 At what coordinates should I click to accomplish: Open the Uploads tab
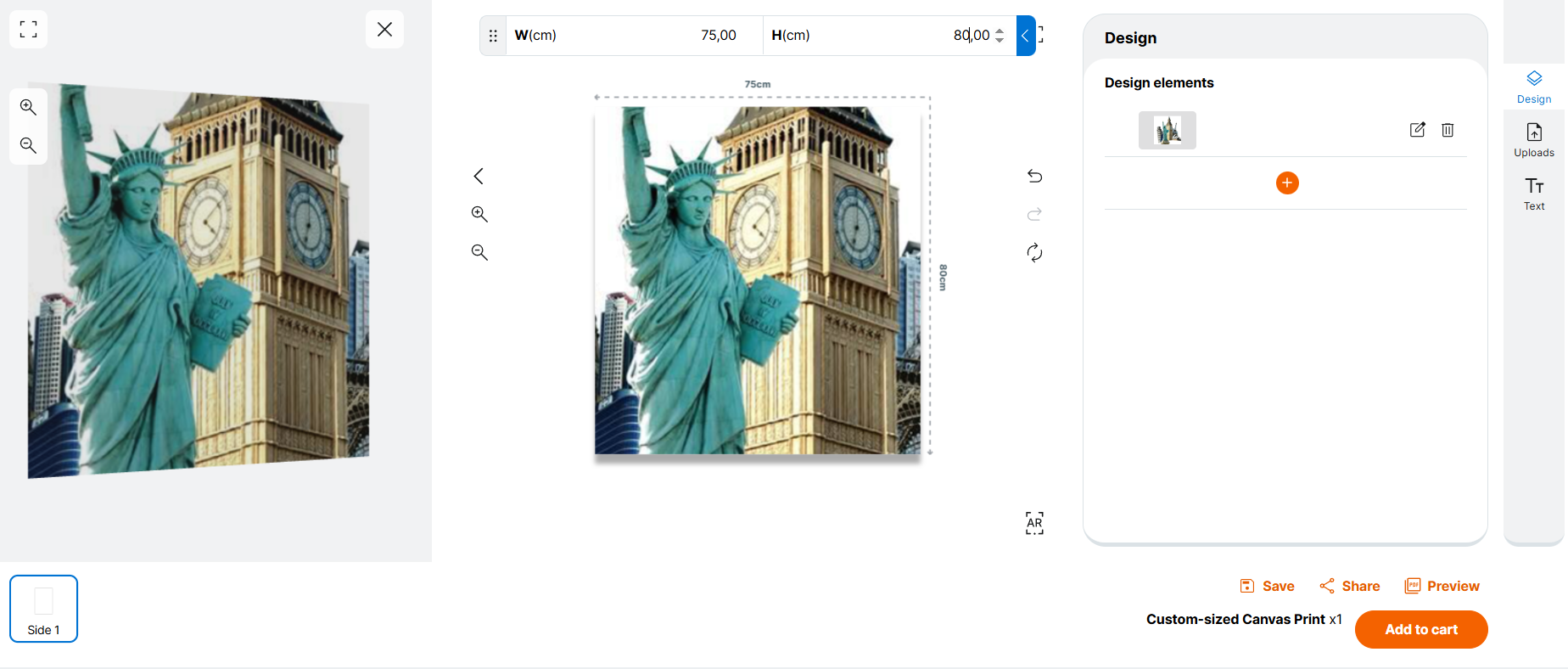tap(1534, 141)
